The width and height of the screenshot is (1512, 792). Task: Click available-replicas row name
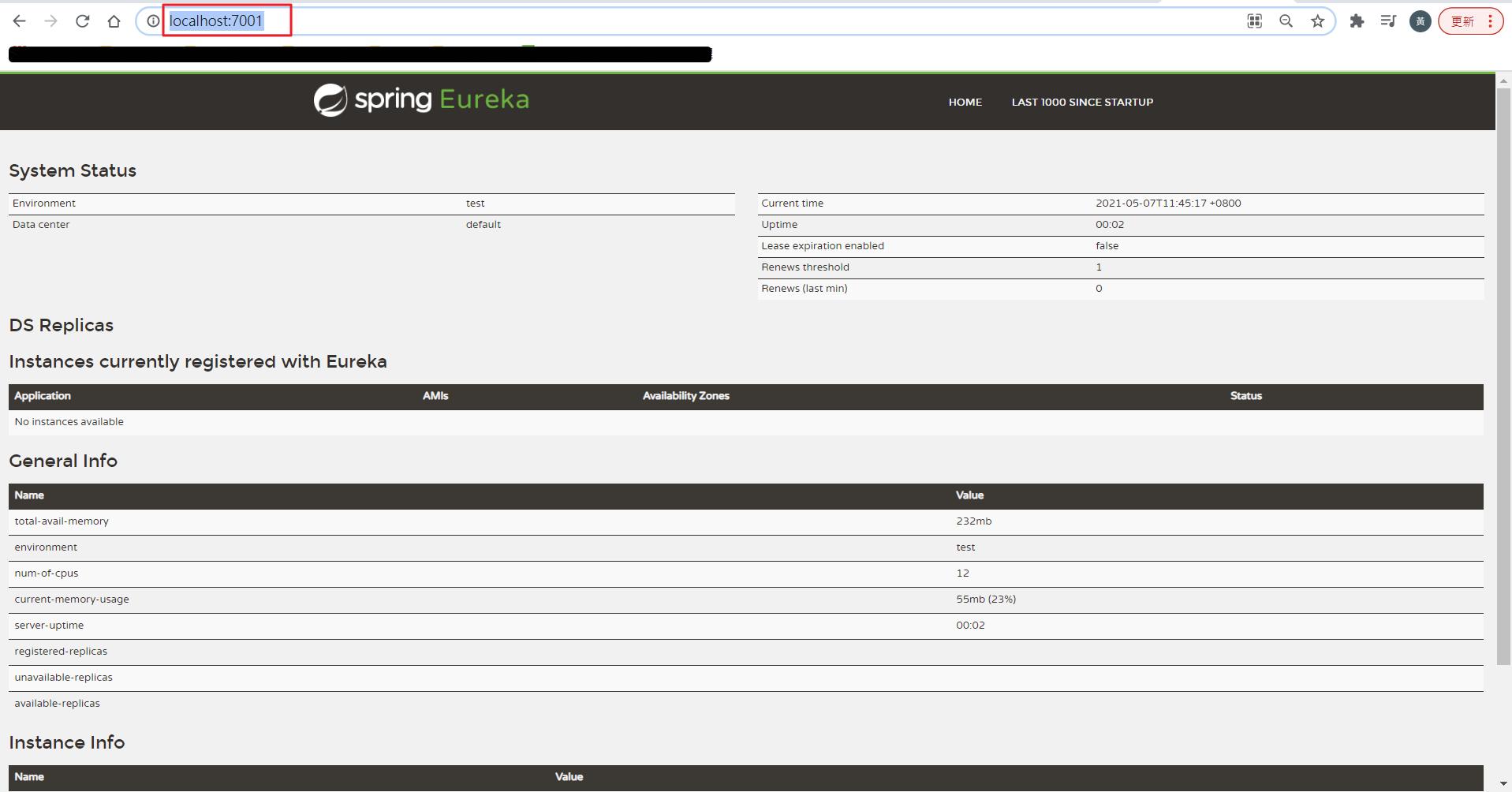click(57, 704)
